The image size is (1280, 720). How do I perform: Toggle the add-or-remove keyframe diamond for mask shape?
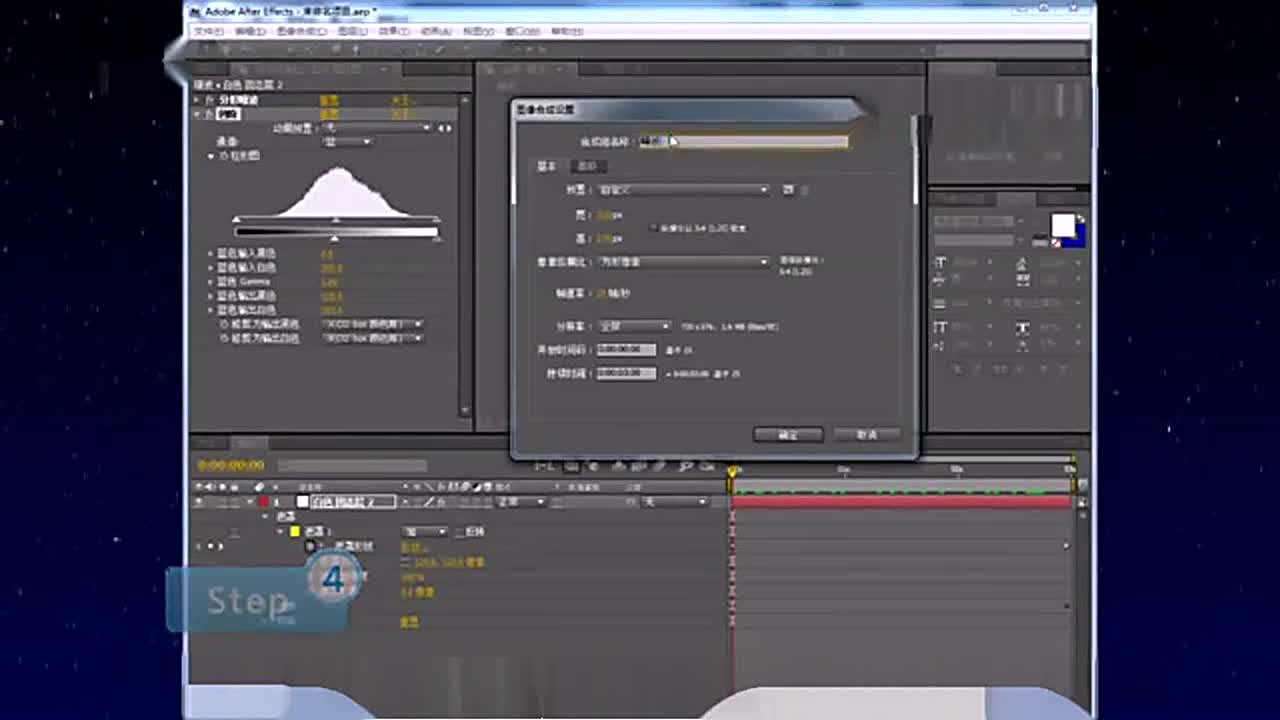click(x=209, y=546)
